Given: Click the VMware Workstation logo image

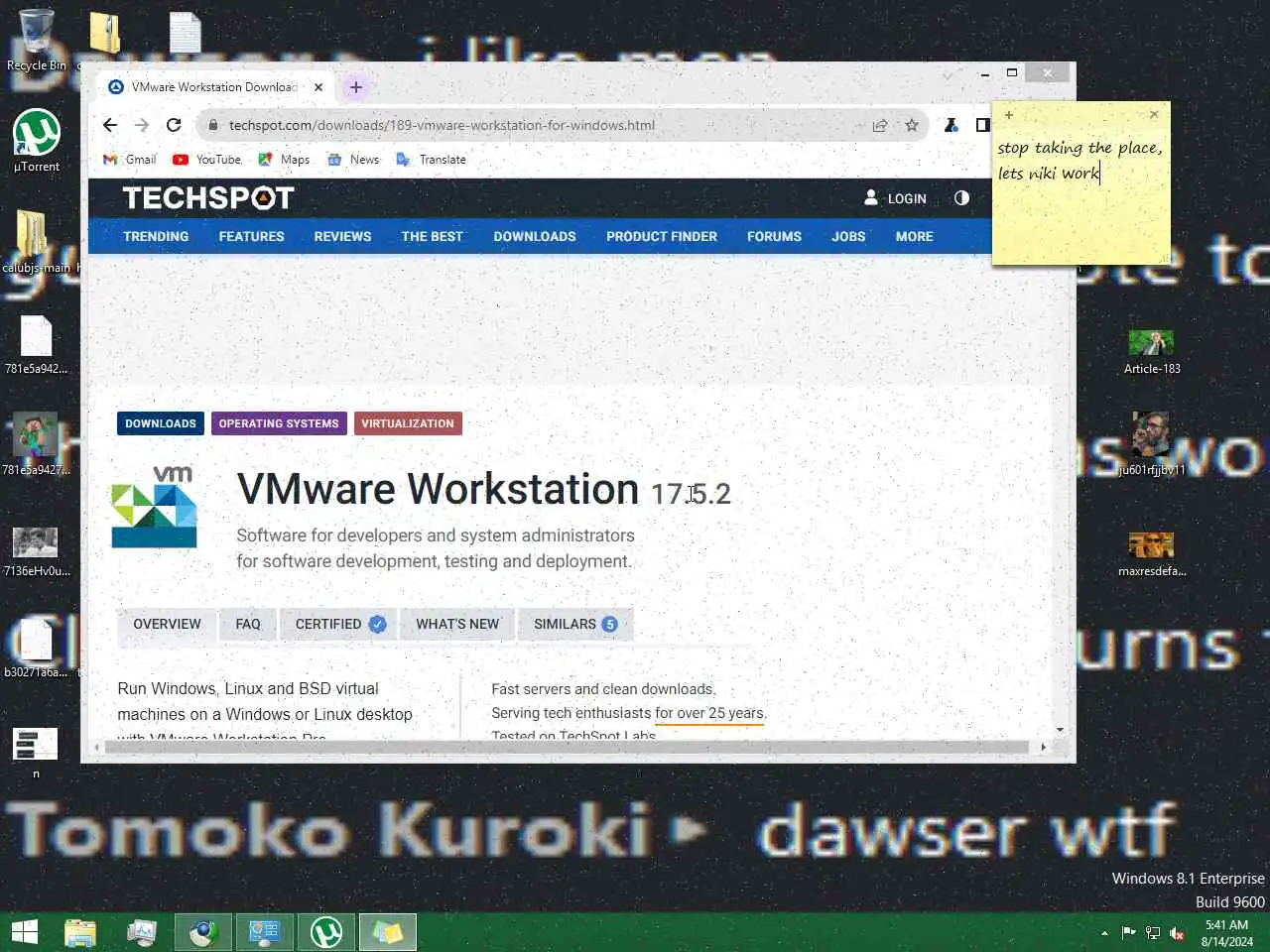Looking at the screenshot, I should pyautogui.click(x=154, y=507).
